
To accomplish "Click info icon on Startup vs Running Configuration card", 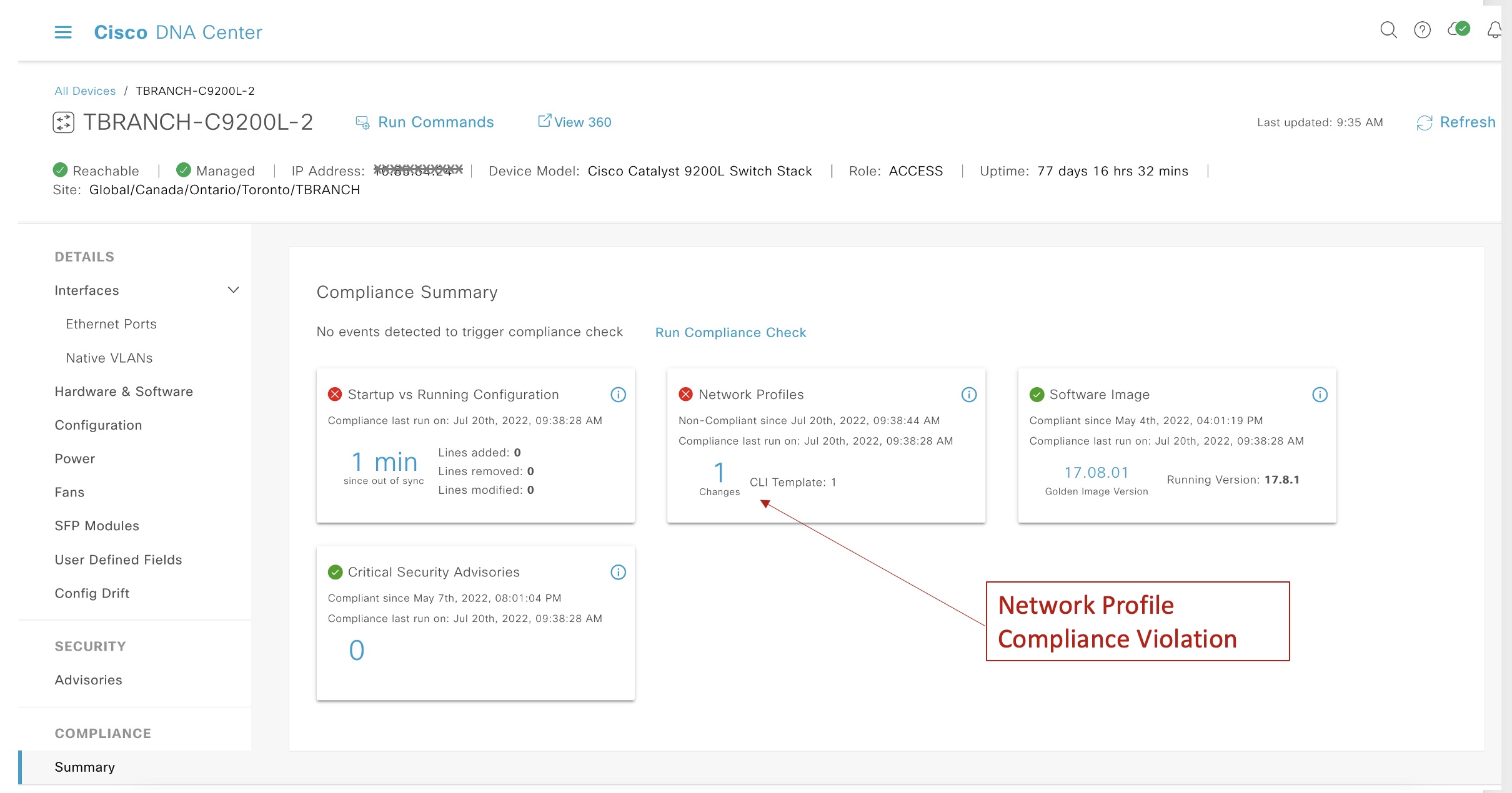I will [x=618, y=395].
